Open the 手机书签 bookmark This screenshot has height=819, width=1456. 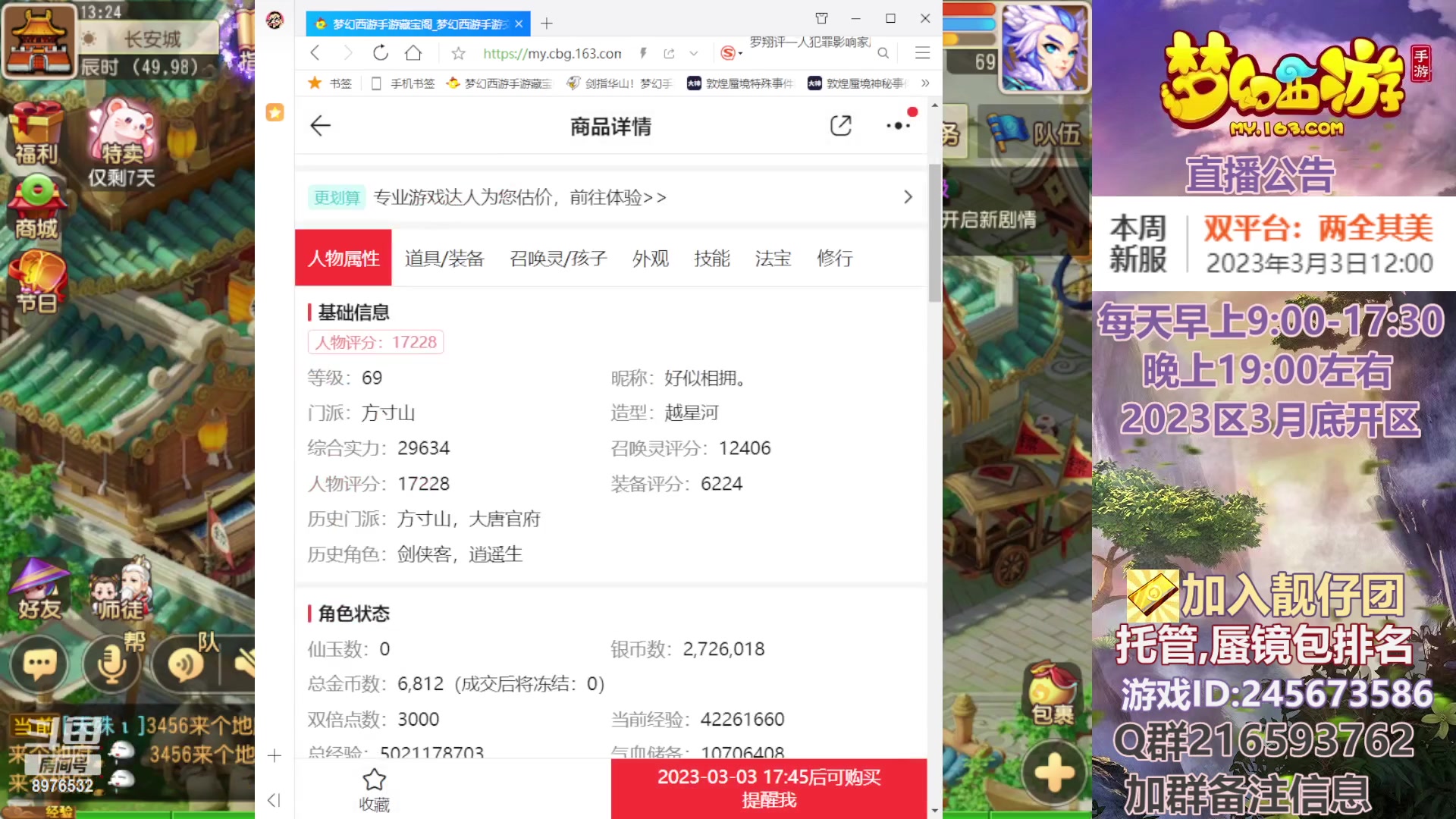[403, 83]
